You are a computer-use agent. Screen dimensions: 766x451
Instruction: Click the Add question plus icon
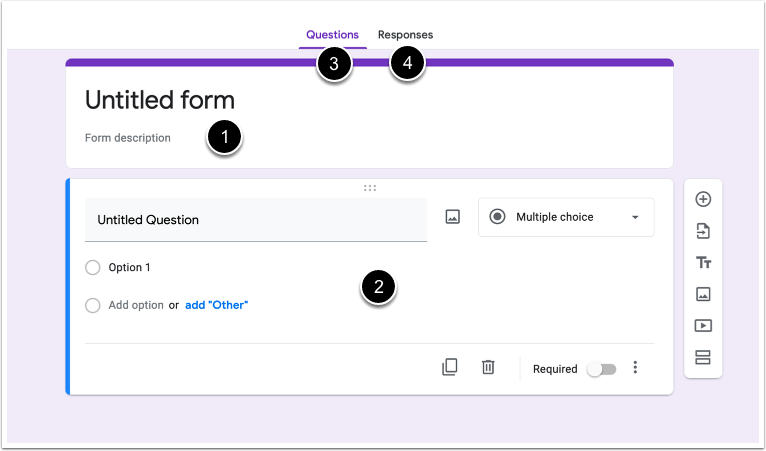(x=703, y=199)
